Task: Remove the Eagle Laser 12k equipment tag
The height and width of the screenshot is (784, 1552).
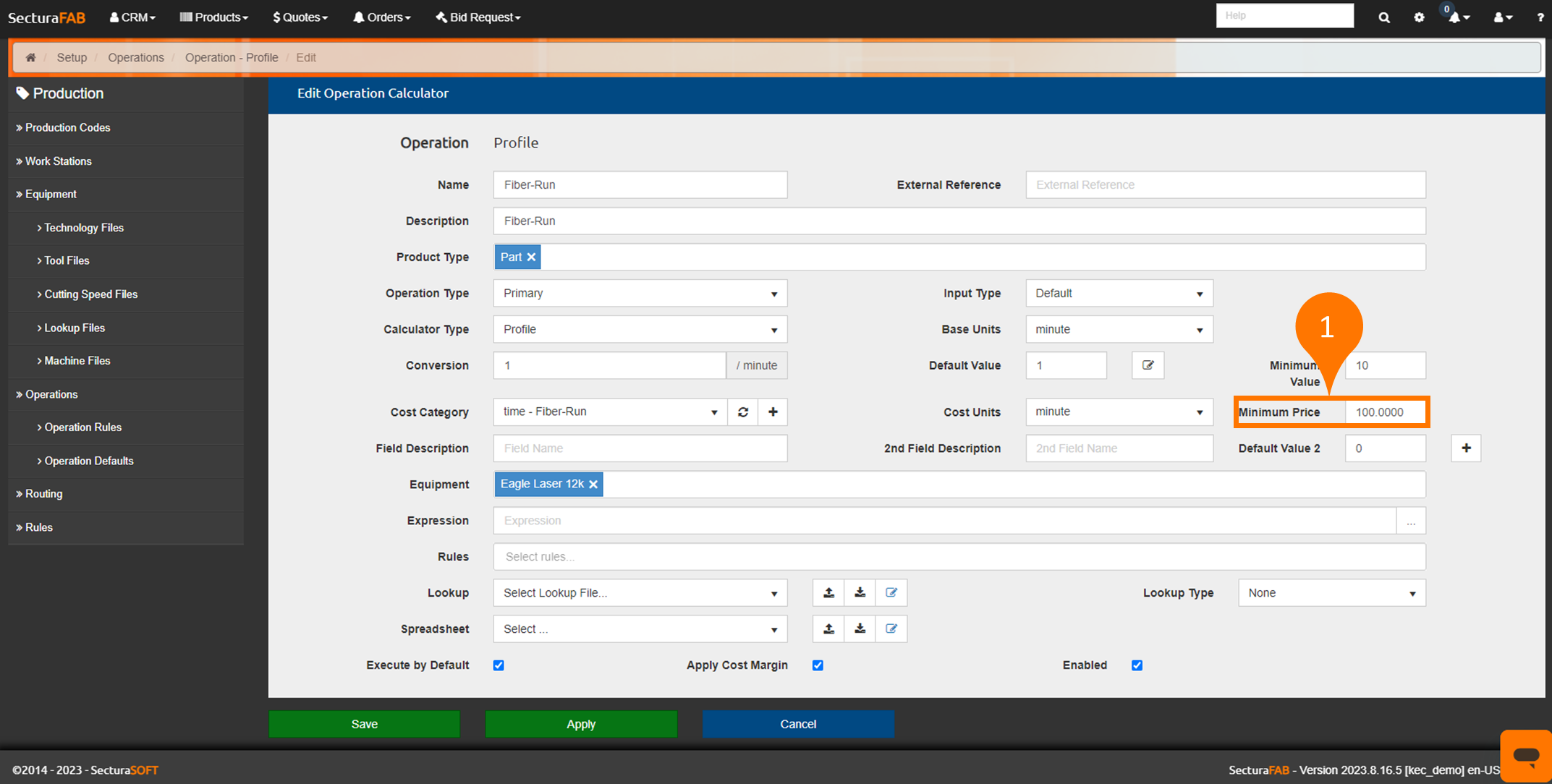Action: coord(593,485)
